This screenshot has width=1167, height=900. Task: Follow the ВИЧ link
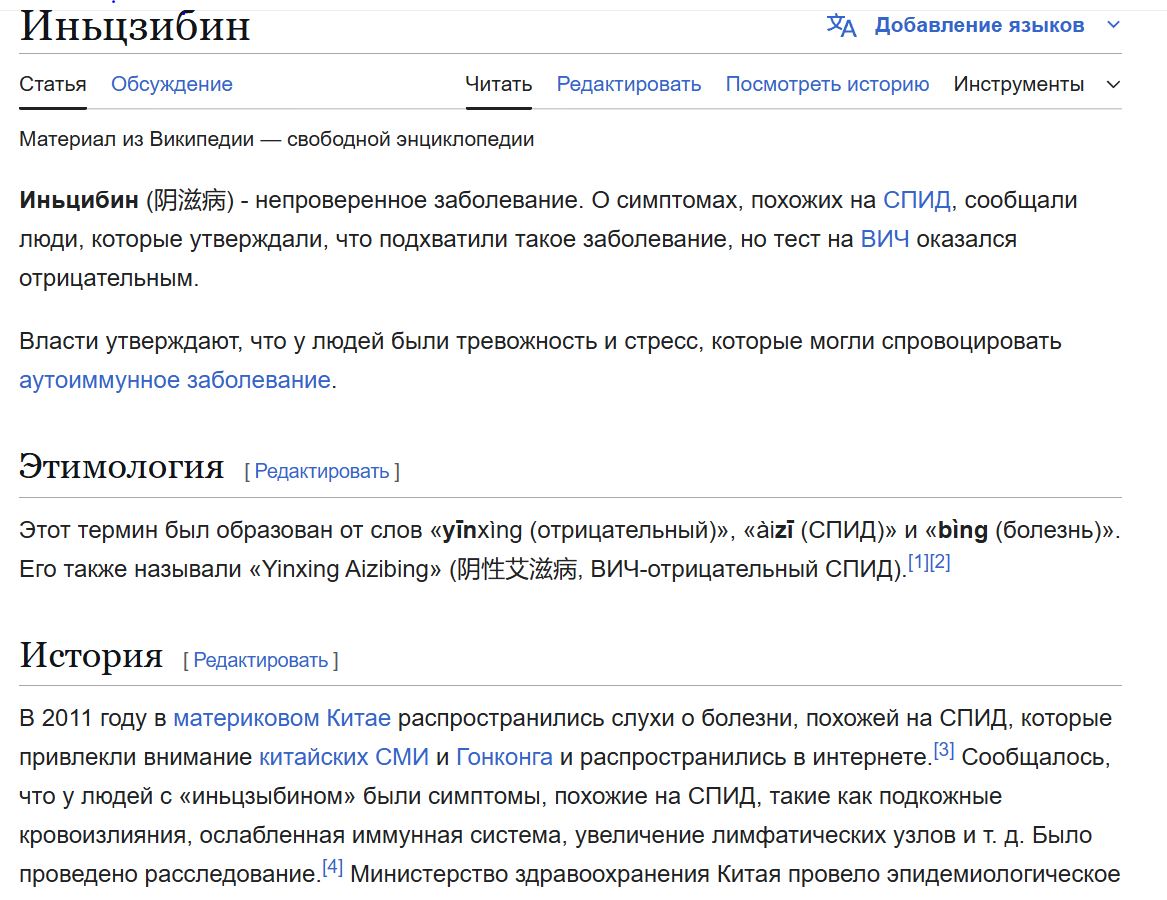pos(885,239)
